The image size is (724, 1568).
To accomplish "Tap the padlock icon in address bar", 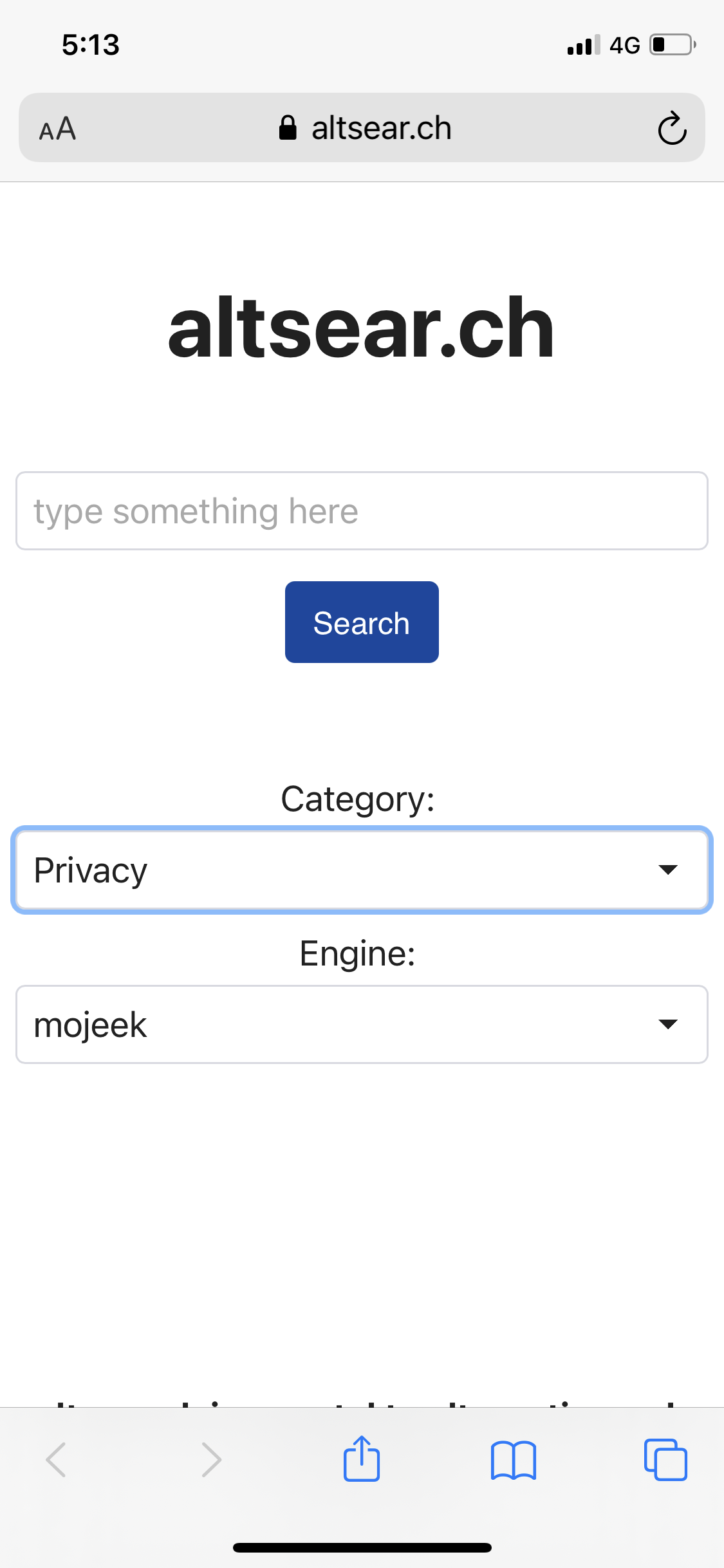I will point(288,128).
